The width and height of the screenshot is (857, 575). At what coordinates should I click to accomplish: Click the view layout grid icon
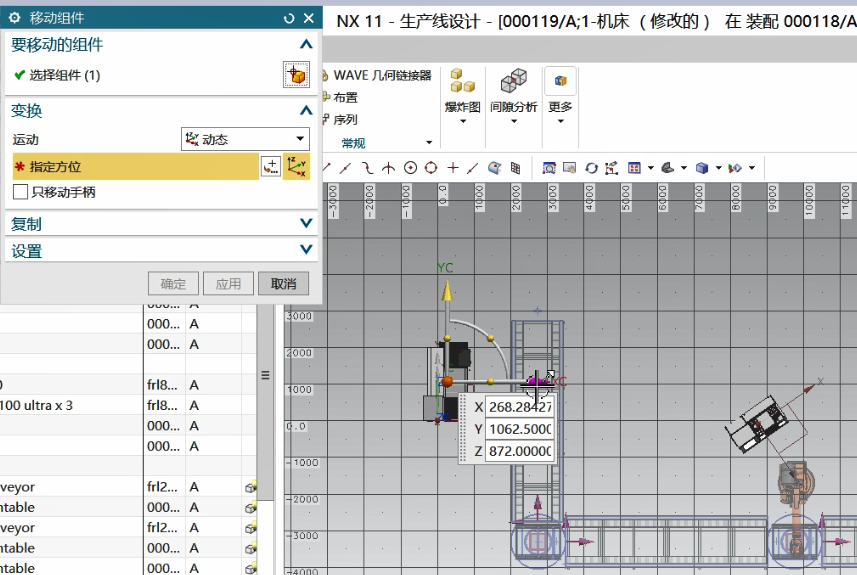point(635,168)
